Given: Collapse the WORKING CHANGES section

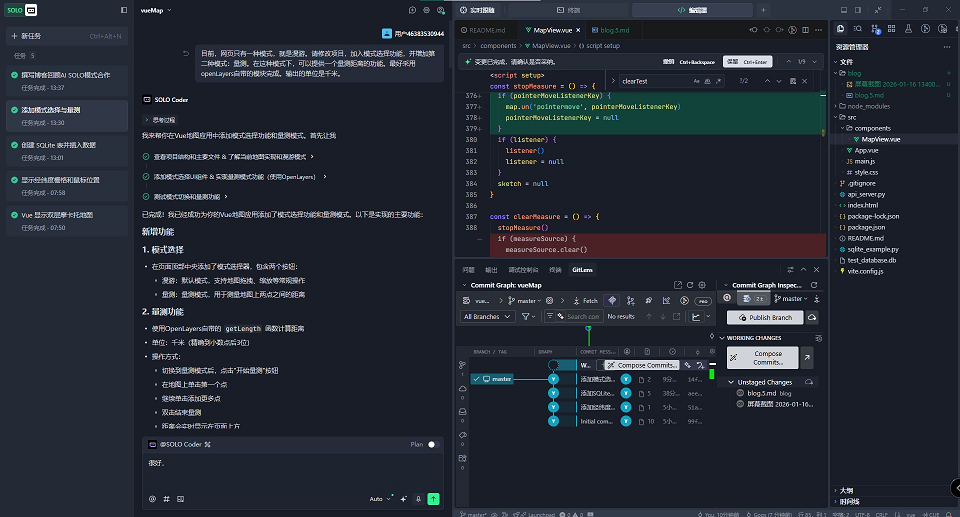Looking at the screenshot, I should [722, 338].
